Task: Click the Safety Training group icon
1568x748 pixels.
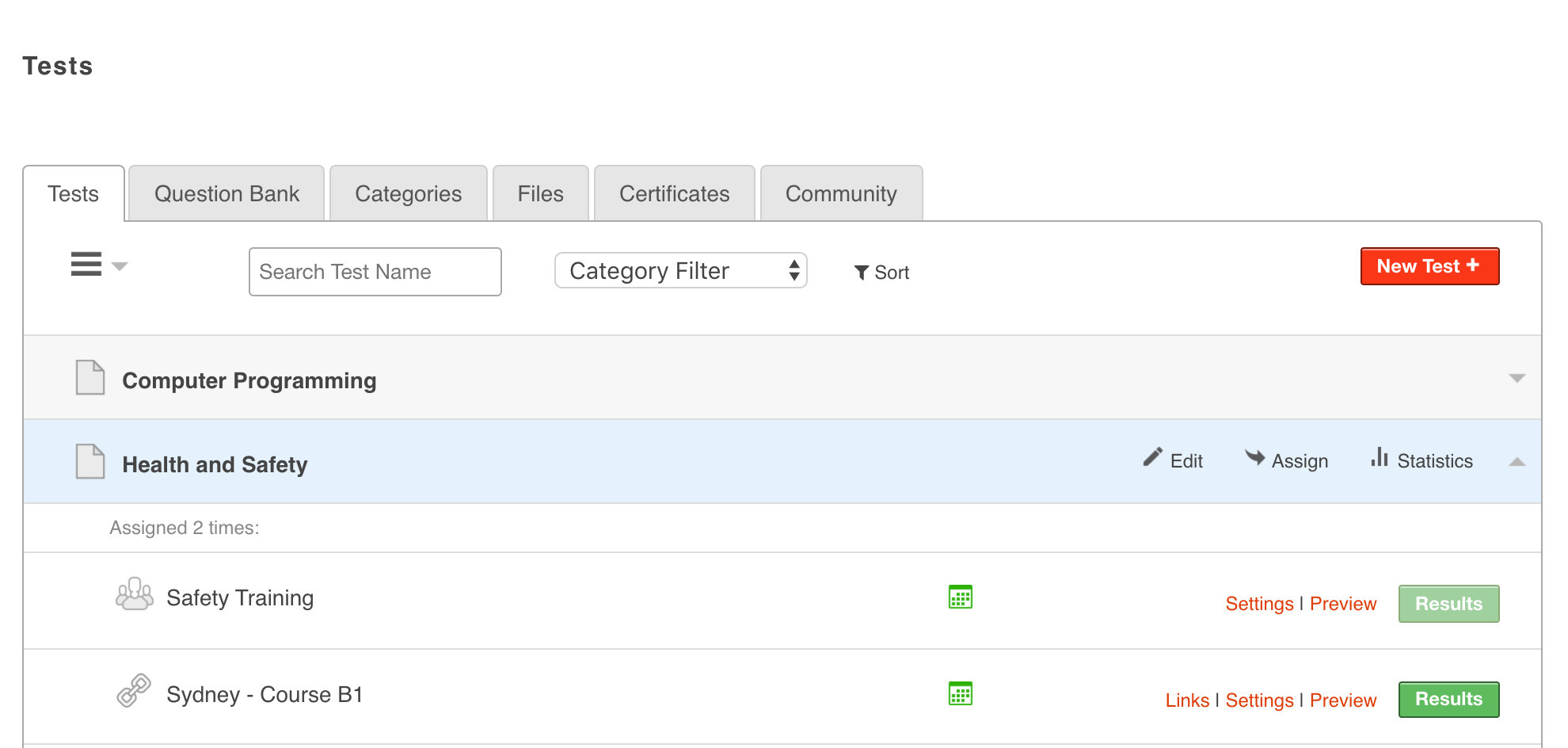Action: click(x=134, y=594)
